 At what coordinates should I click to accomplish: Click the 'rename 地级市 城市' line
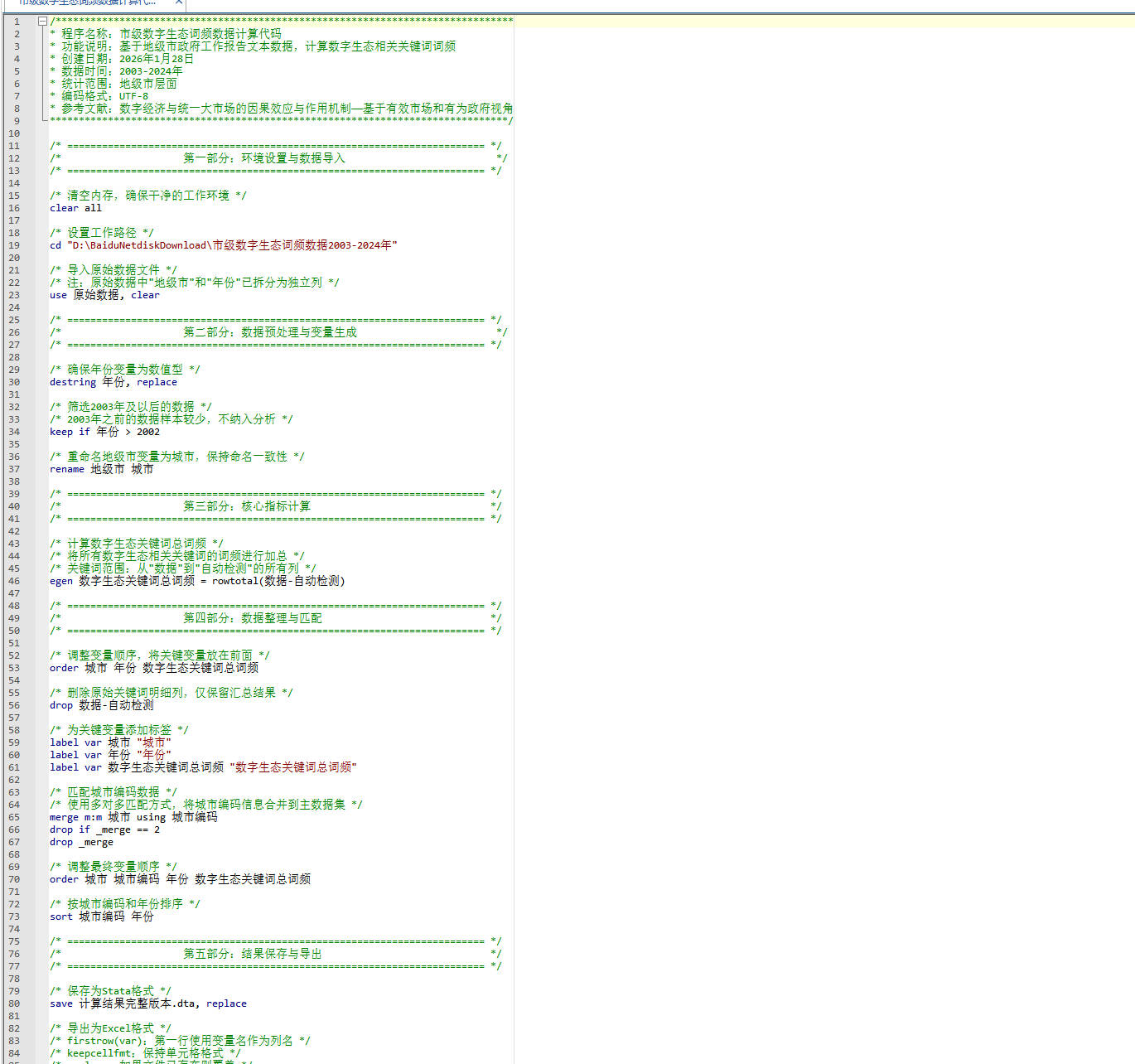point(101,469)
